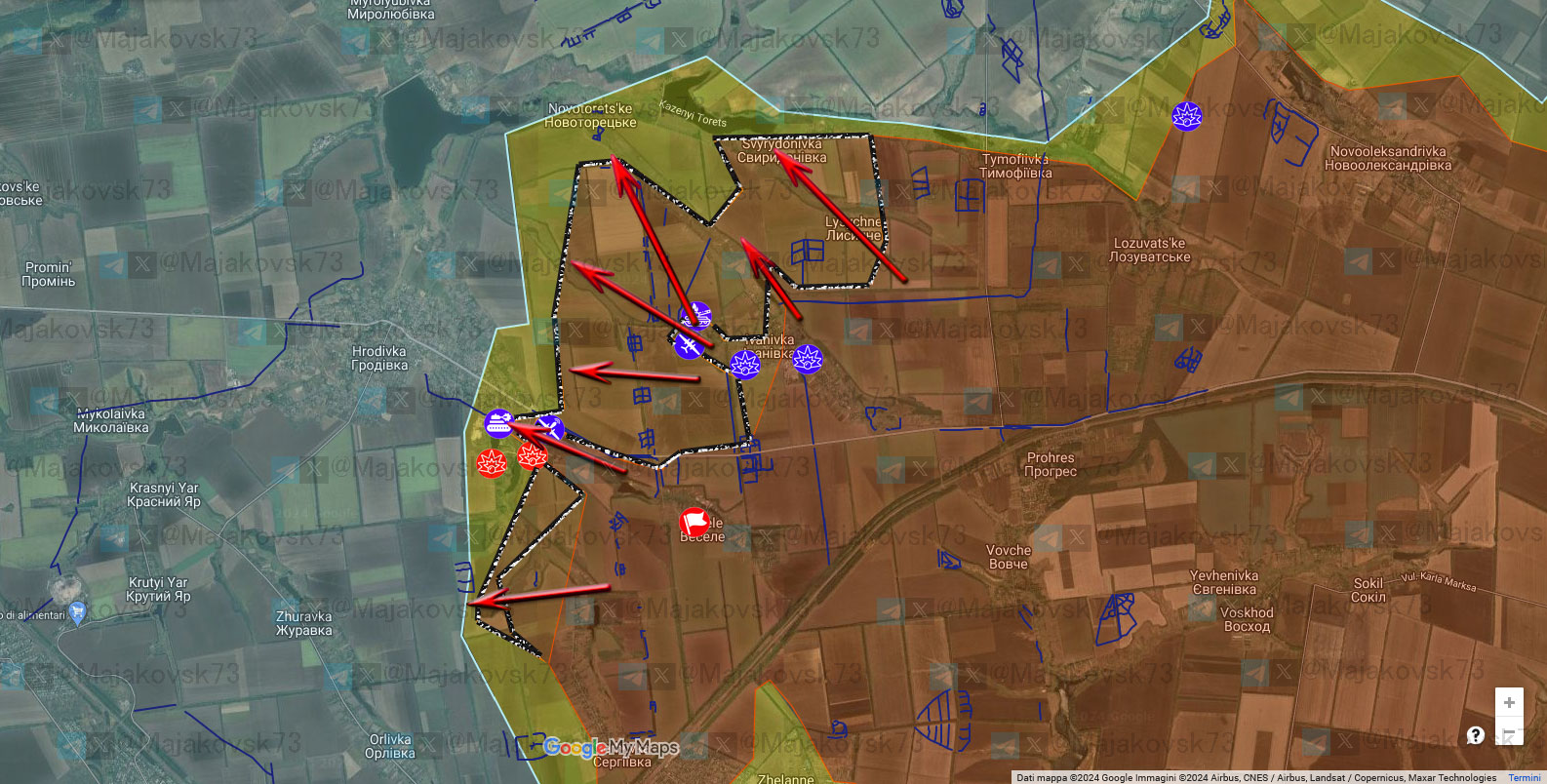Click the Kazenyi Torets river label
The height and width of the screenshot is (784, 1547).
693,114
